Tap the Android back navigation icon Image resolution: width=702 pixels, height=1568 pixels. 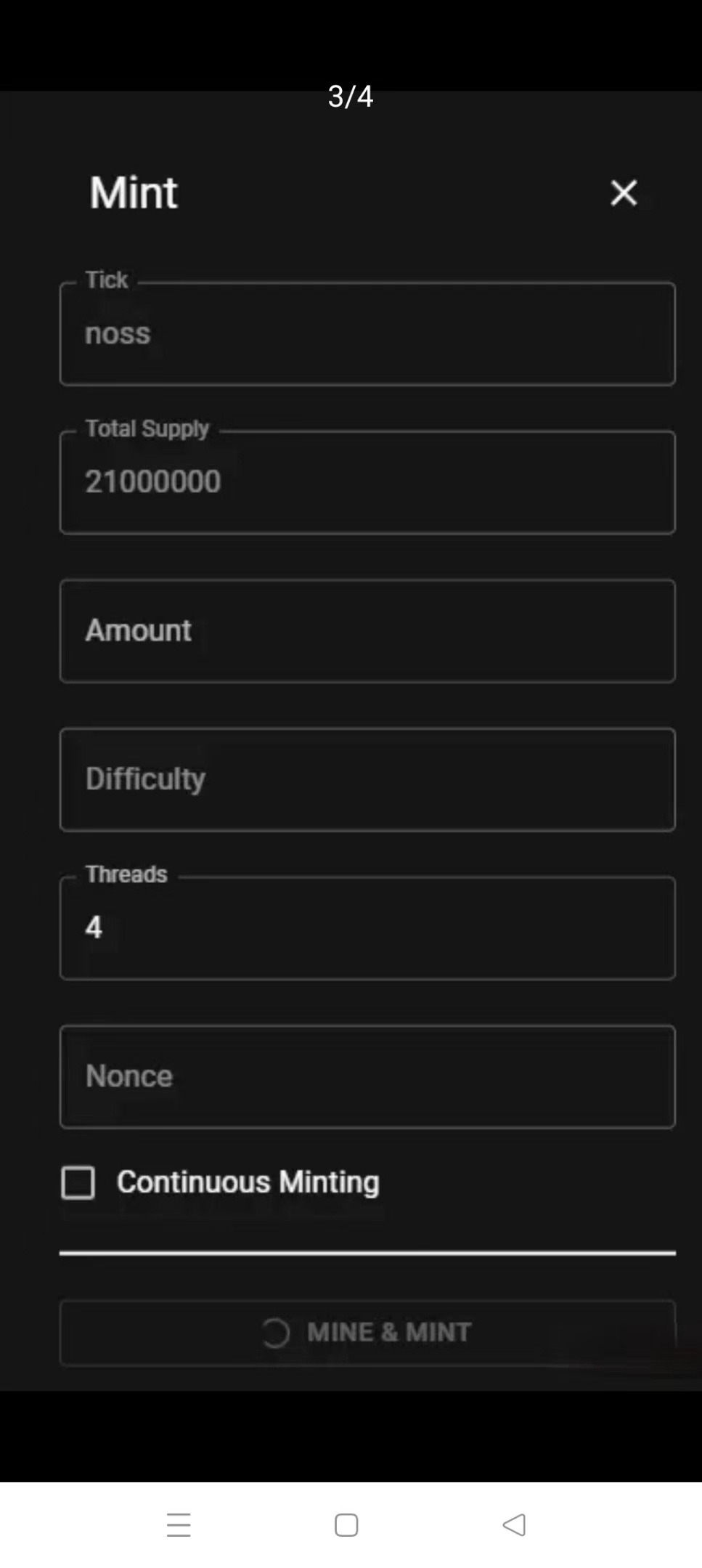pyautogui.click(x=514, y=1524)
